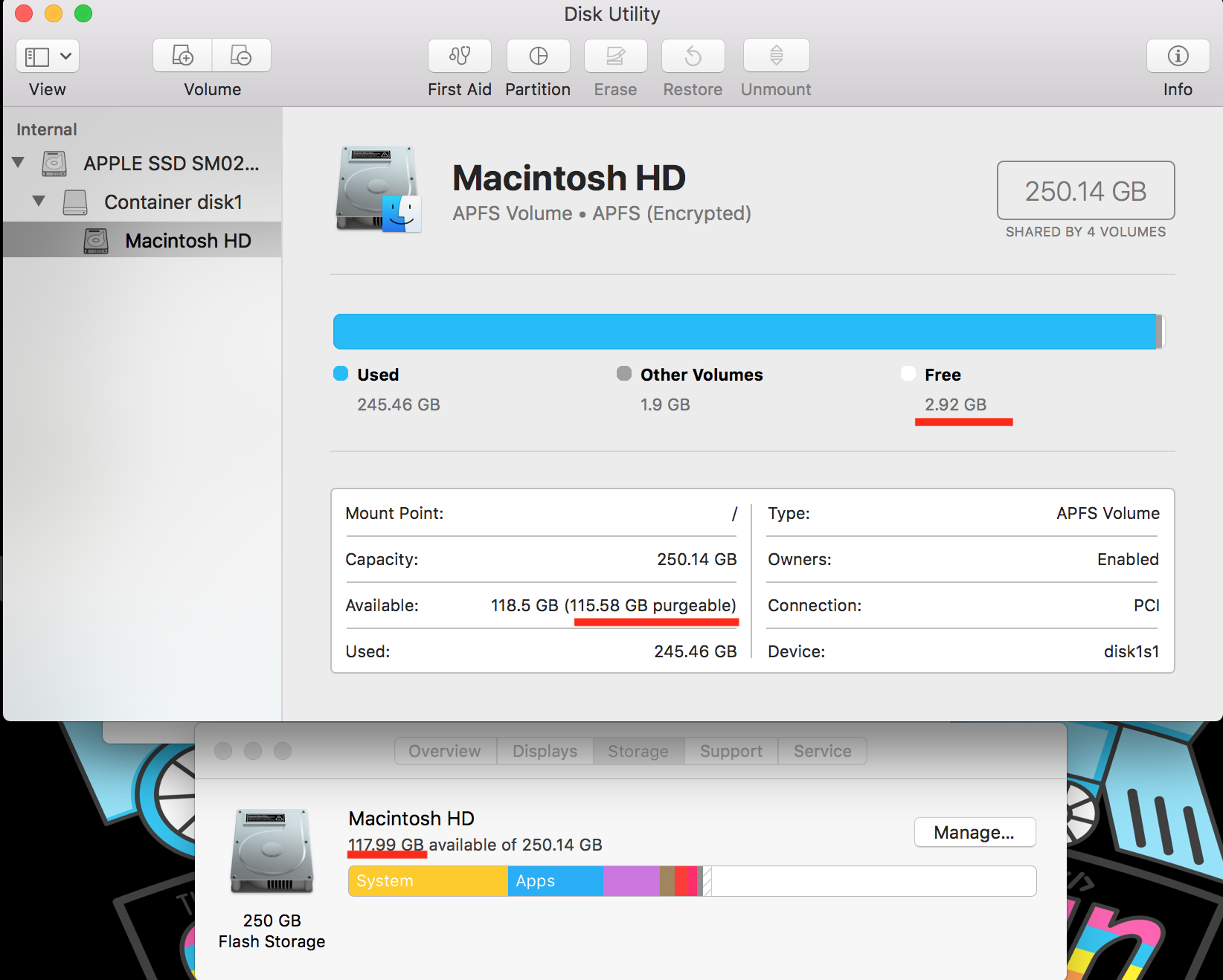1223x980 pixels.
Task: Click the white Free legend dot
Action: coord(908,373)
